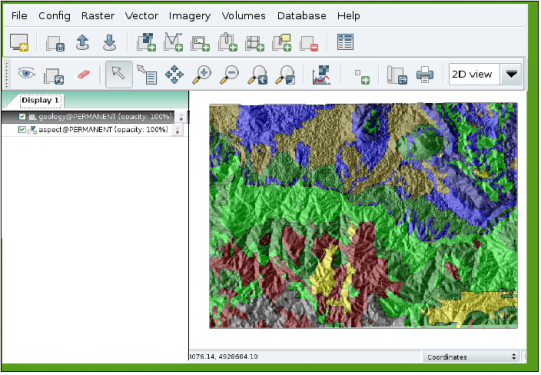Select the Zoom out magnifier tool
This screenshot has width=541, height=375.
[x=229, y=75]
